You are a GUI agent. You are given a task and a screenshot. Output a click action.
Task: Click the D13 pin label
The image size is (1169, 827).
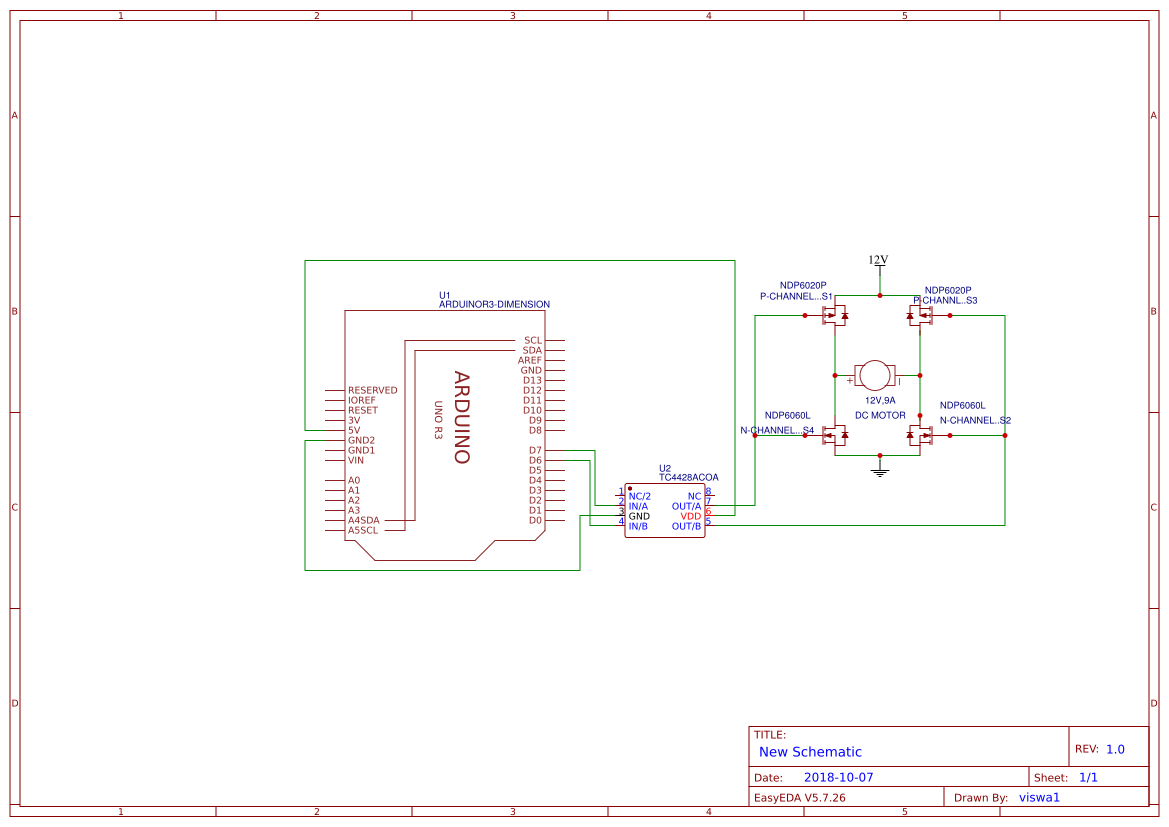532,380
